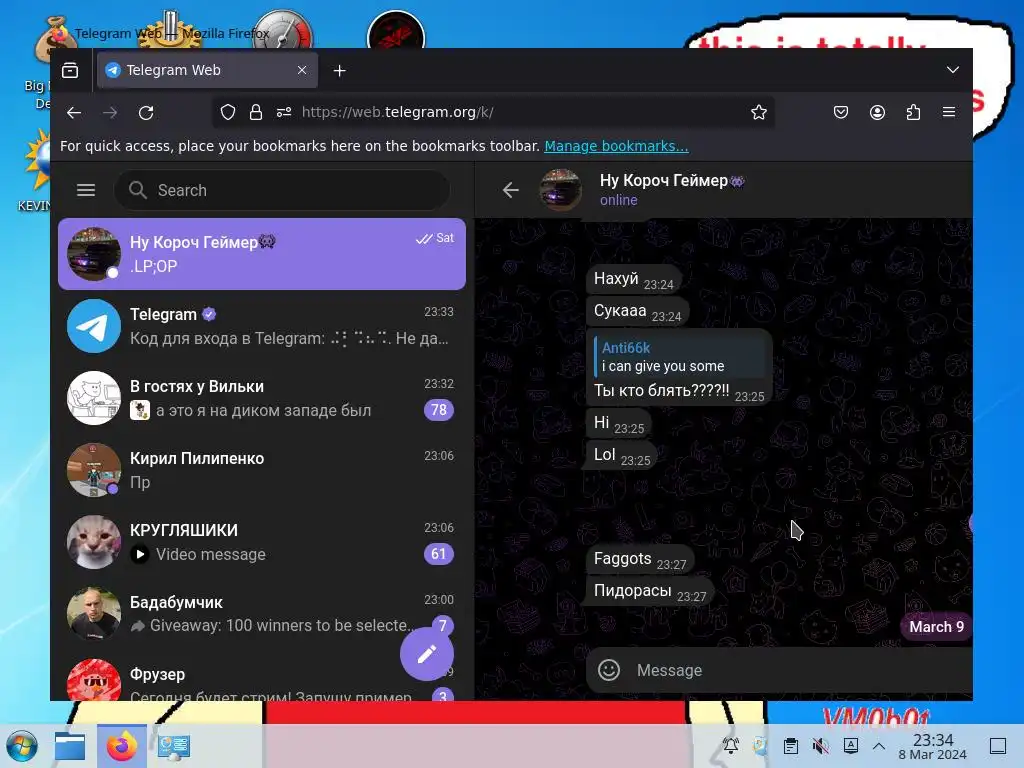The image size is (1024, 768).
Task: Open the Windows Start orb
Action: (22, 746)
